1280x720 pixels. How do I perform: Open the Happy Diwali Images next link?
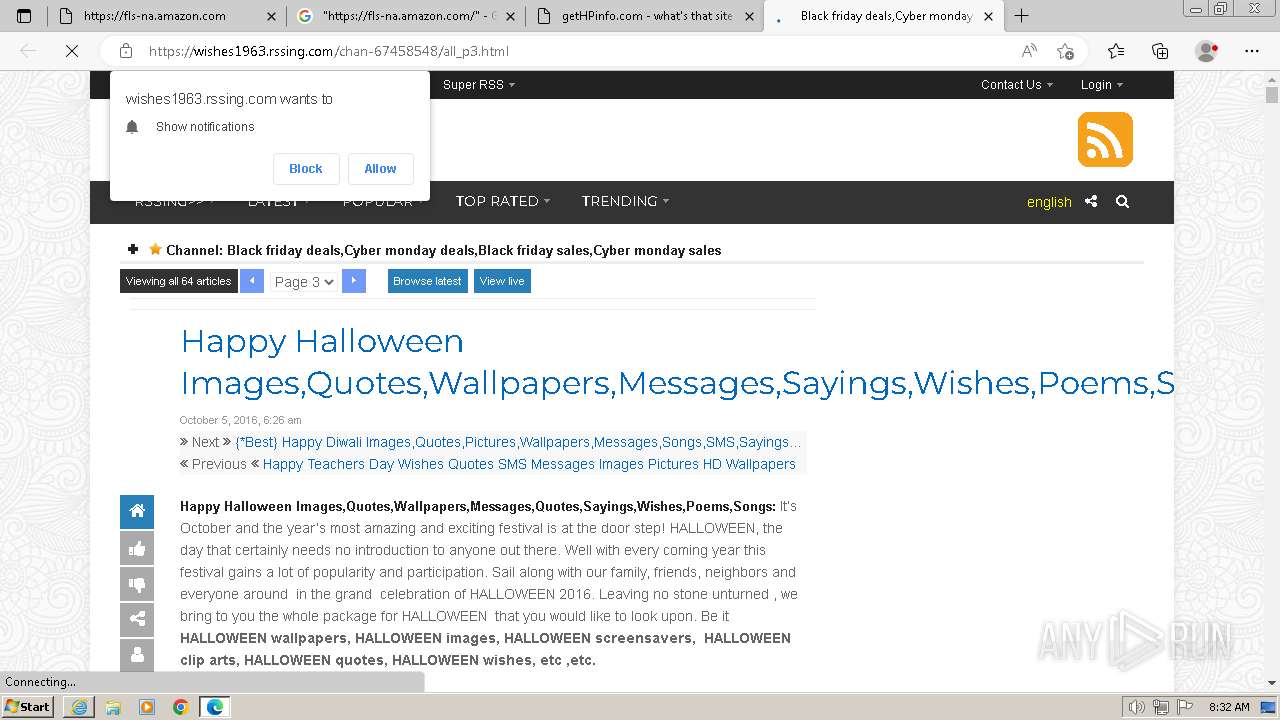click(518, 442)
